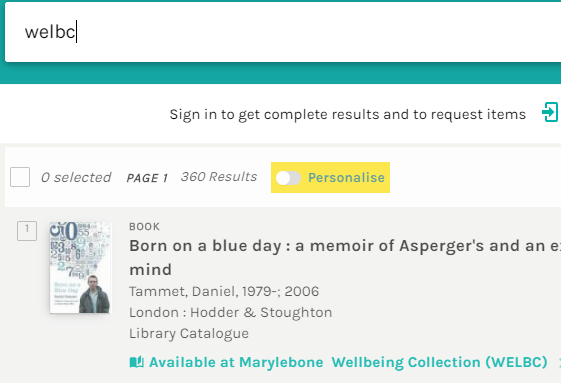The width and height of the screenshot is (561, 383).
Task: Click the yellow Personalise label
Action: (x=346, y=178)
